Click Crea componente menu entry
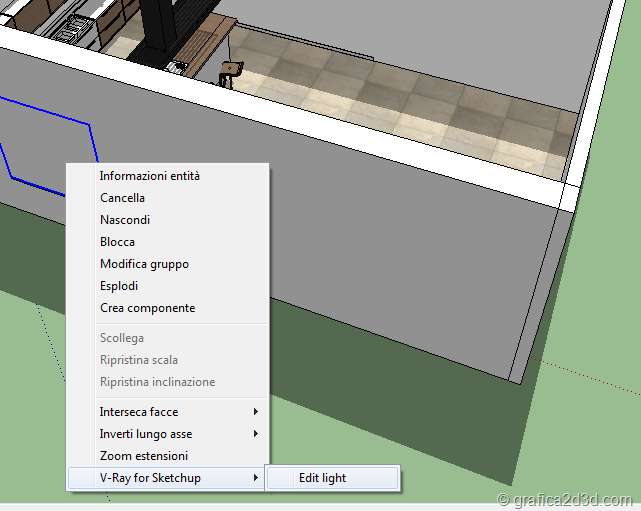The height and width of the screenshot is (511, 641). coord(147,308)
